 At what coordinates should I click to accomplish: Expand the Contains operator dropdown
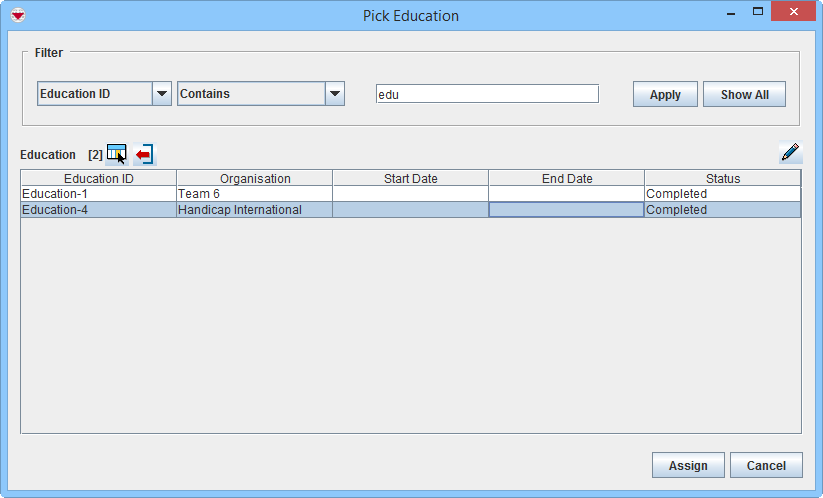click(335, 94)
